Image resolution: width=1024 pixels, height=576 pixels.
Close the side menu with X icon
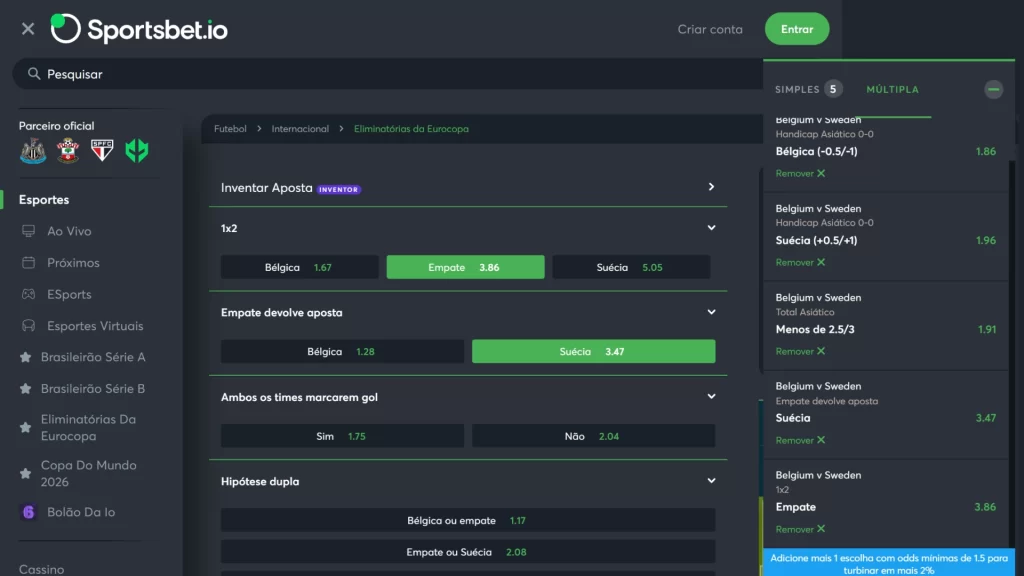(x=27, y=29)
